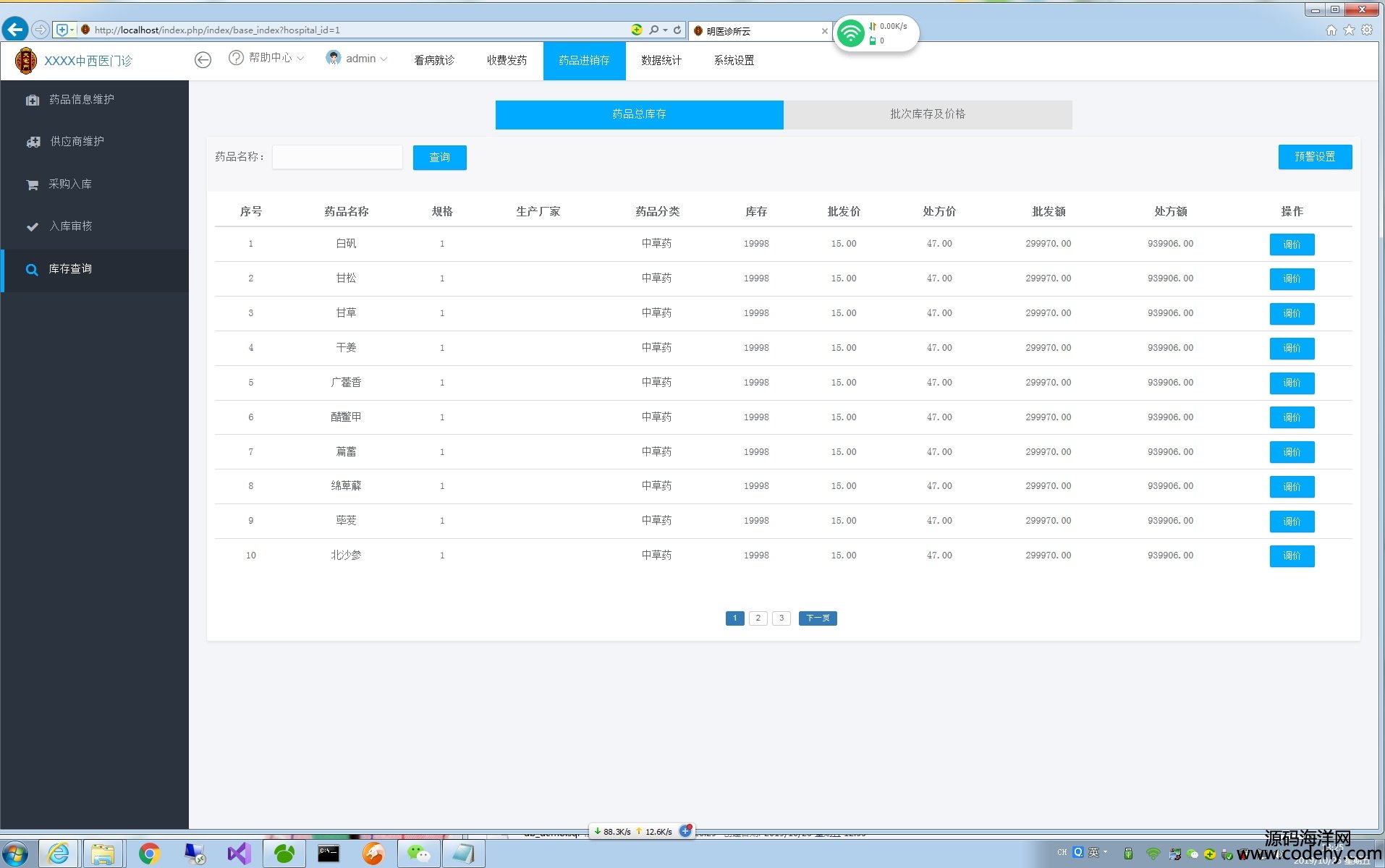Open the 系统设置 menu

pyautogui.click(x=734, y=60)
